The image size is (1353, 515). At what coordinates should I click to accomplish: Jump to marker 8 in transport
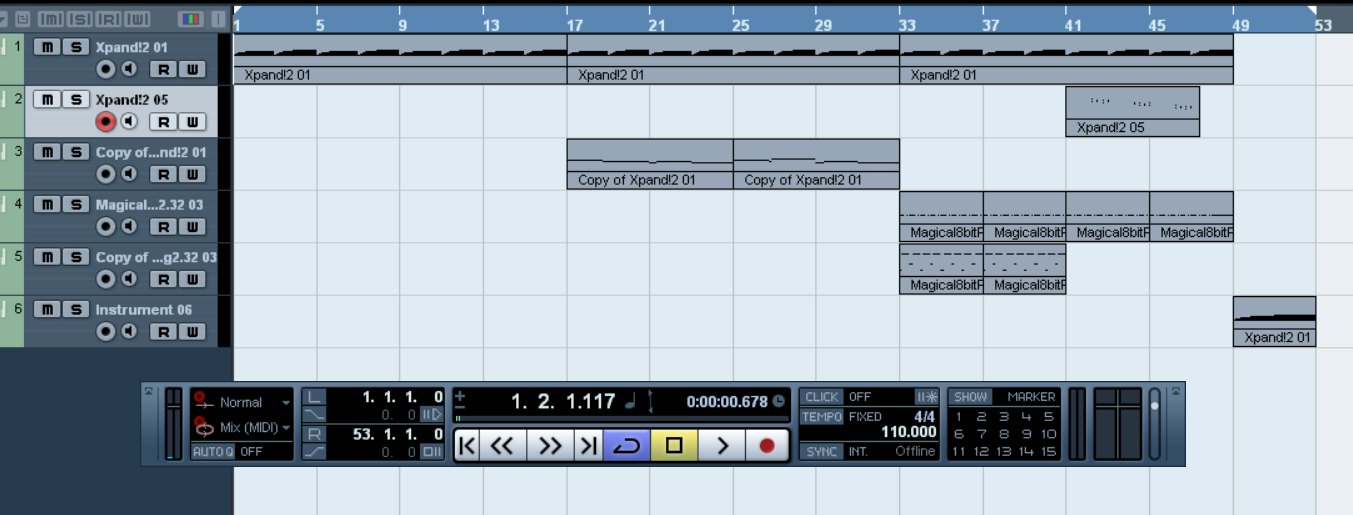[1003, 434]
